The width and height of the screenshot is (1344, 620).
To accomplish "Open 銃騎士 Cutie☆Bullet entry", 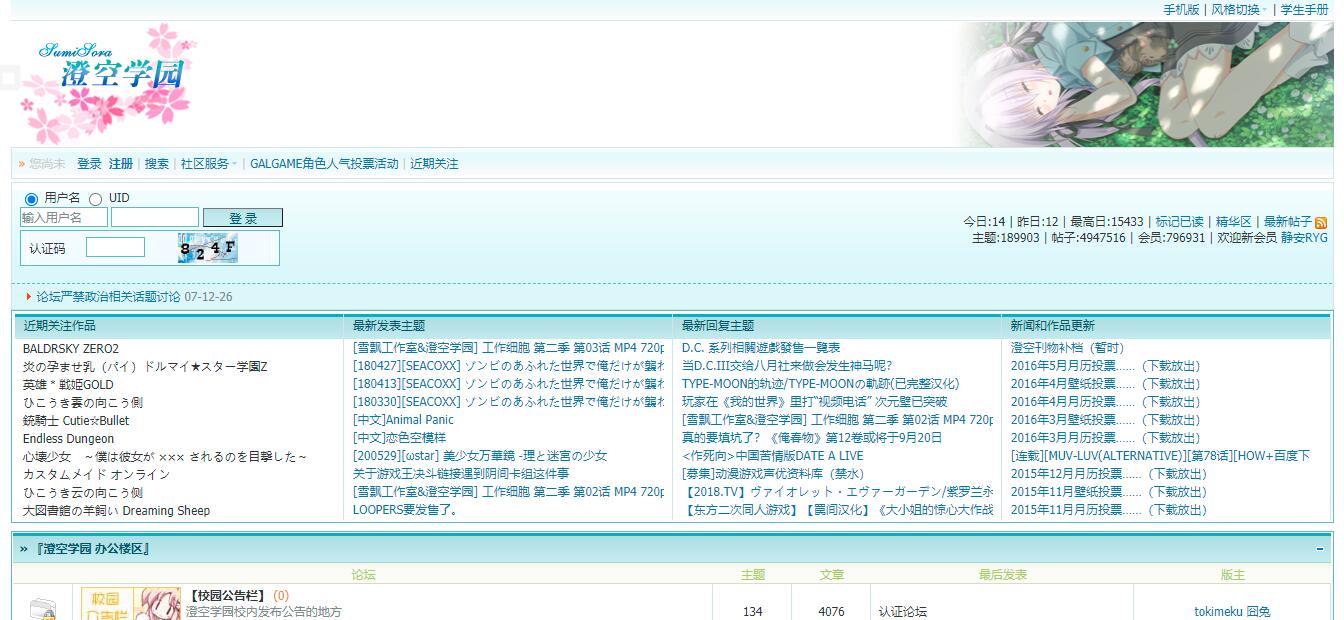I will pyautogui.click(x=76, y=421).
